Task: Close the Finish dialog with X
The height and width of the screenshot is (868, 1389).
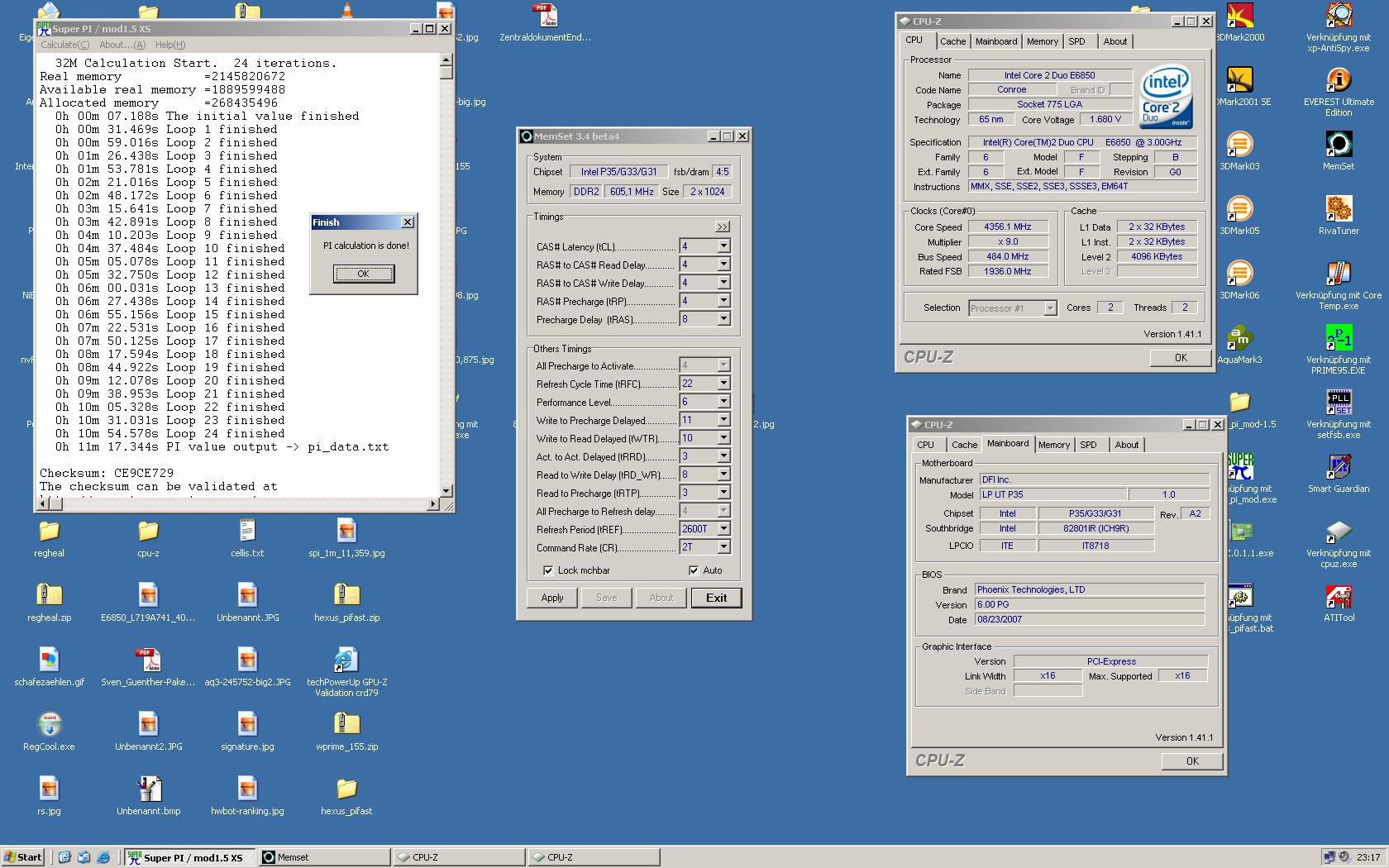Action: click(x=408, y=222)
